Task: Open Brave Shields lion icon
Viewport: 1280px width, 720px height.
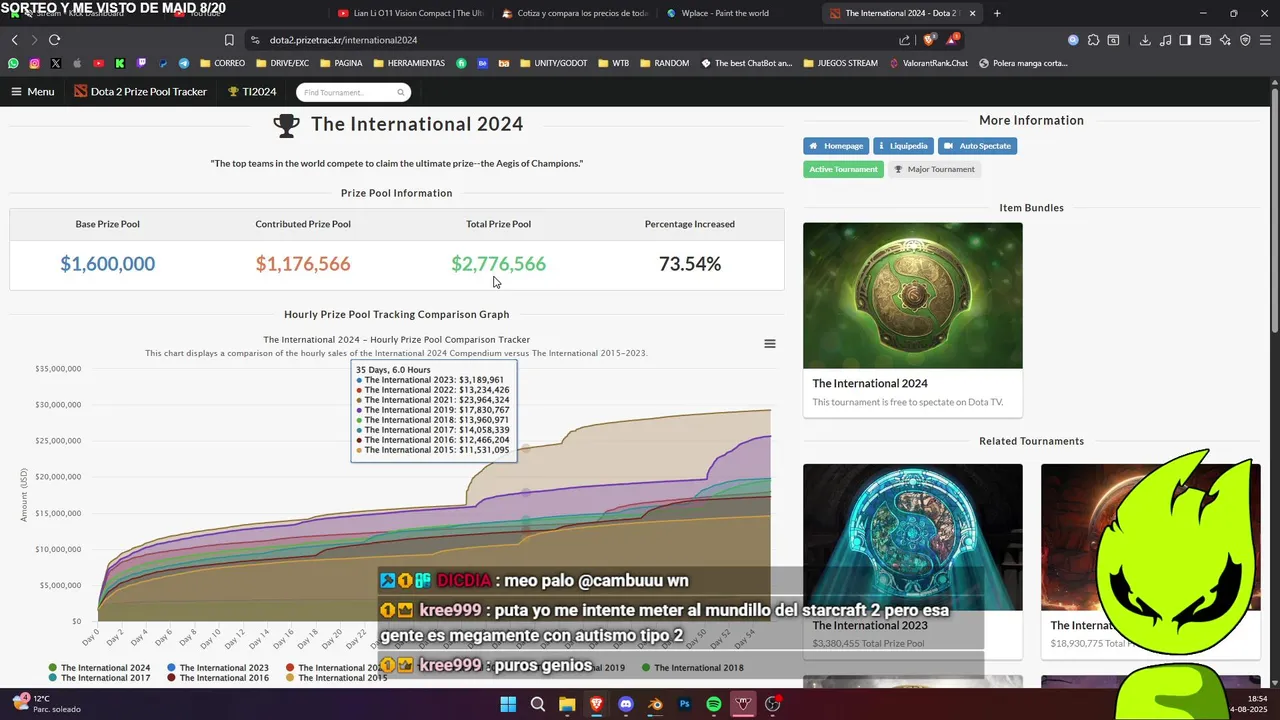Action: coord(929,40)
